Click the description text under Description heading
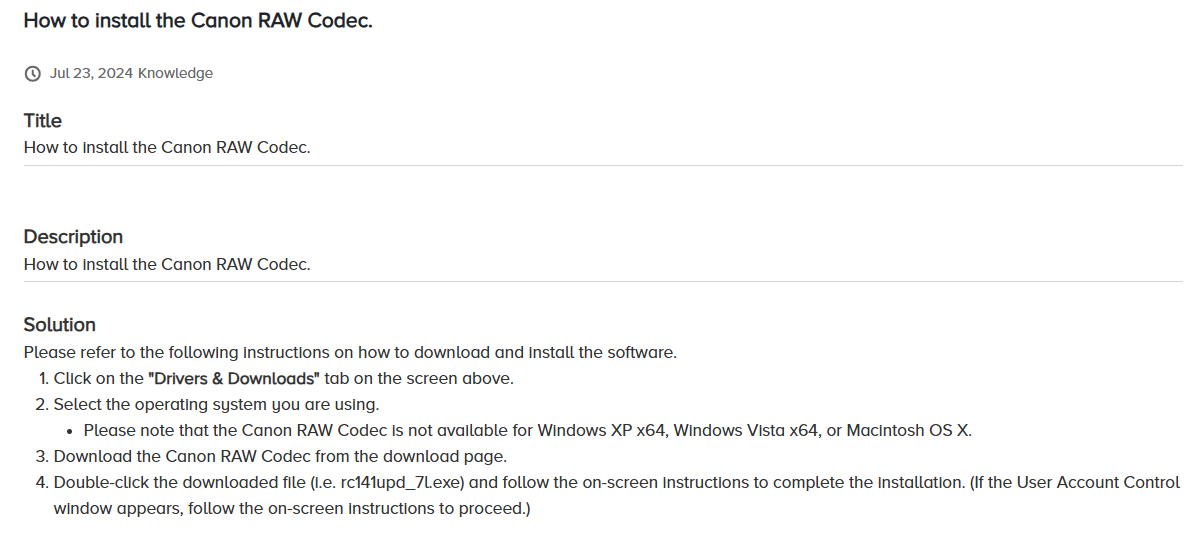The width and height of the screenshot is (1201, 534). coord(167,264)
